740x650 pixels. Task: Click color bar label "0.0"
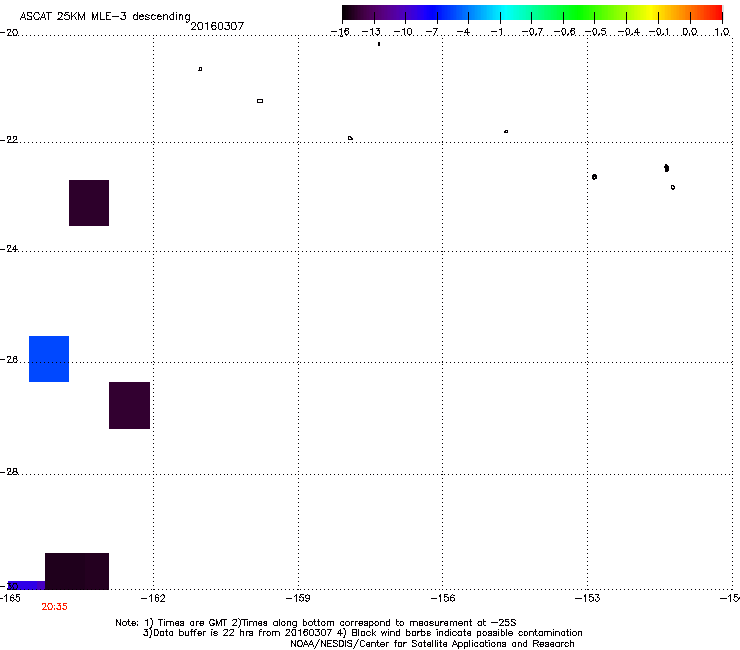coord(690,32)
